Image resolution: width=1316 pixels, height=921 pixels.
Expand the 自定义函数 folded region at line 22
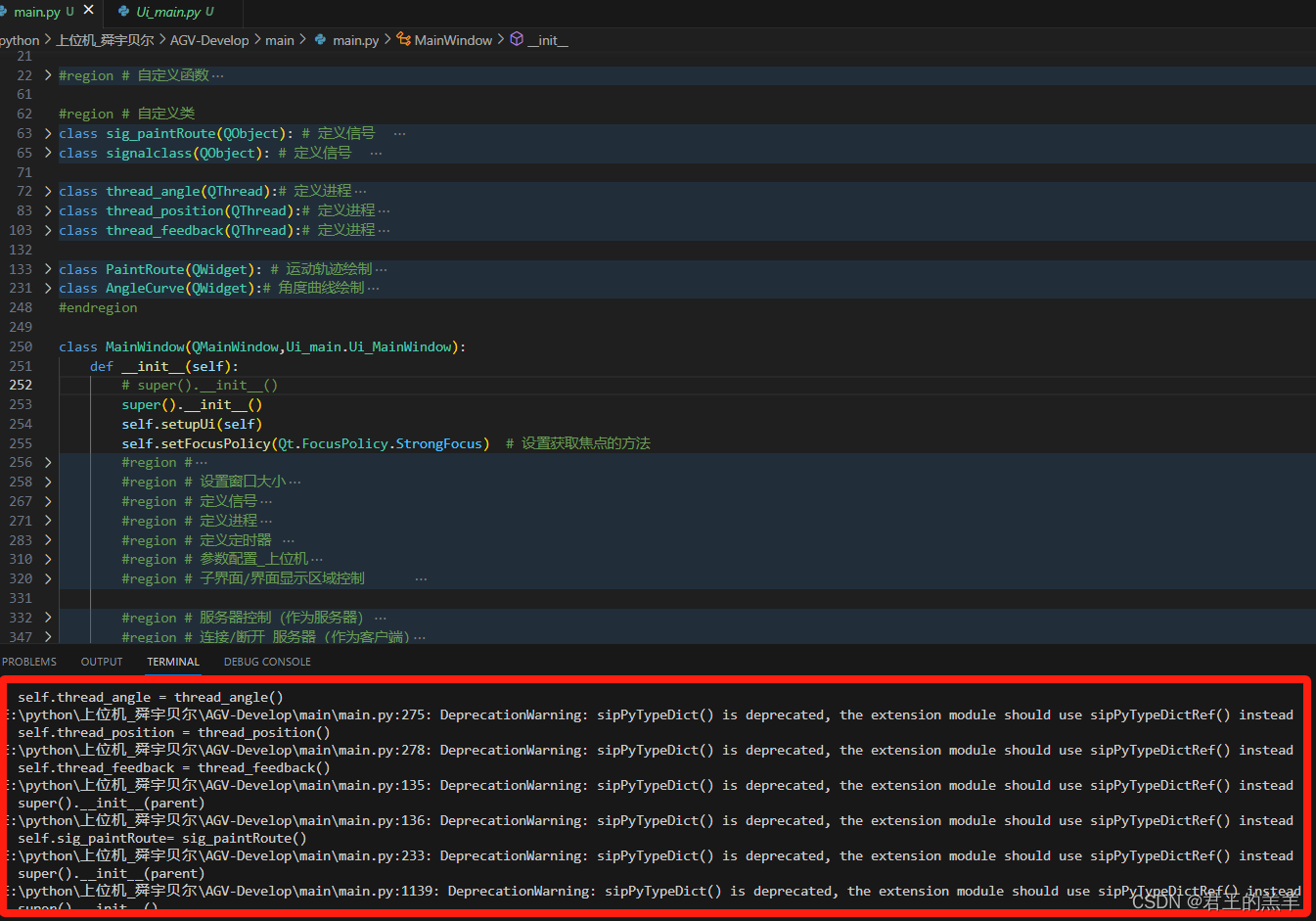click(46, 74)
